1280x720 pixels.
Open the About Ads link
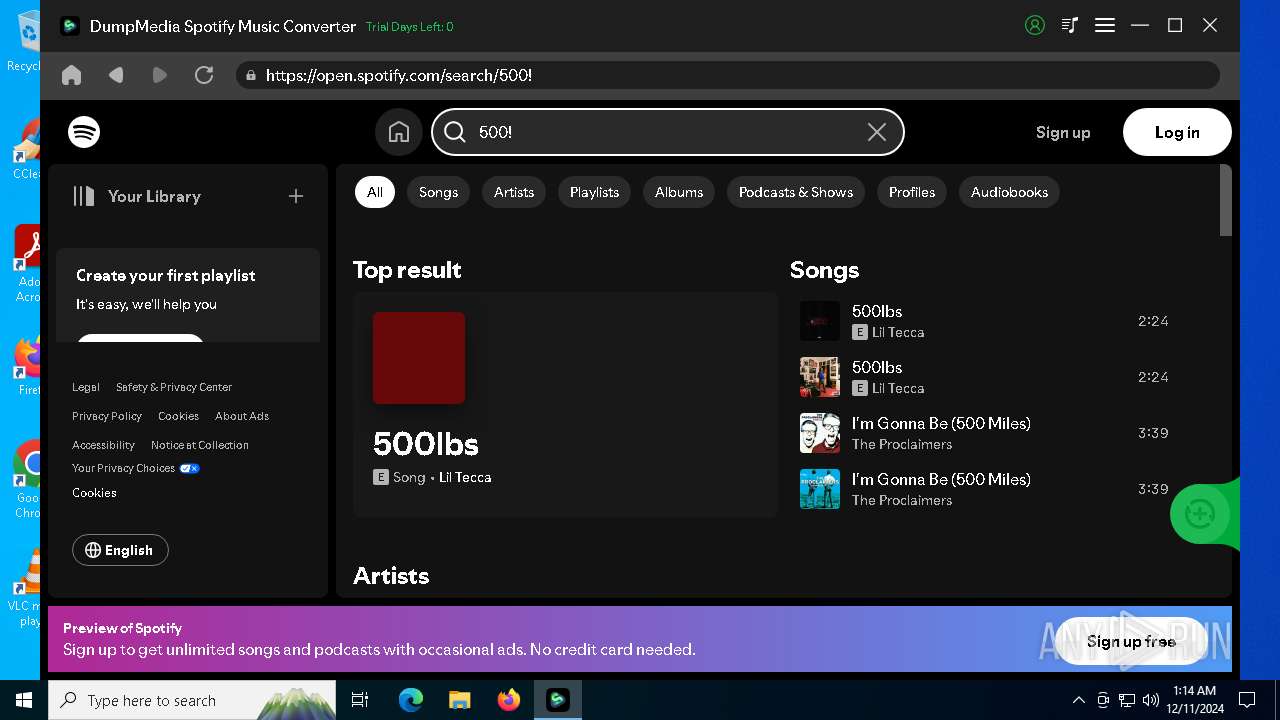242,416
